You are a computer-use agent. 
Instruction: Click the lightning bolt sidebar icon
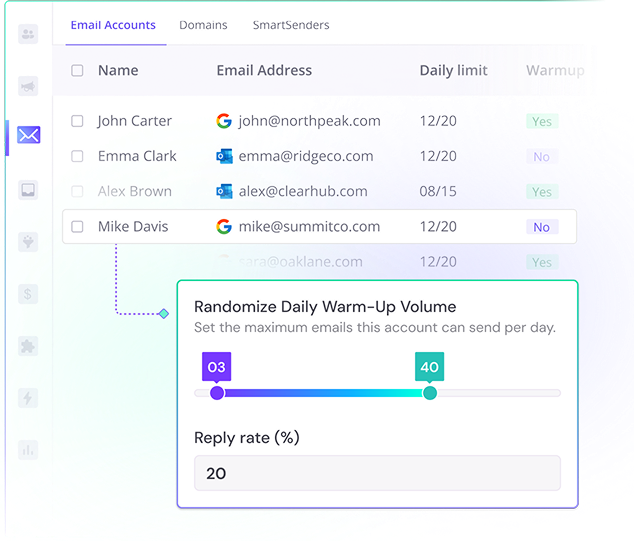pos(28,398)
